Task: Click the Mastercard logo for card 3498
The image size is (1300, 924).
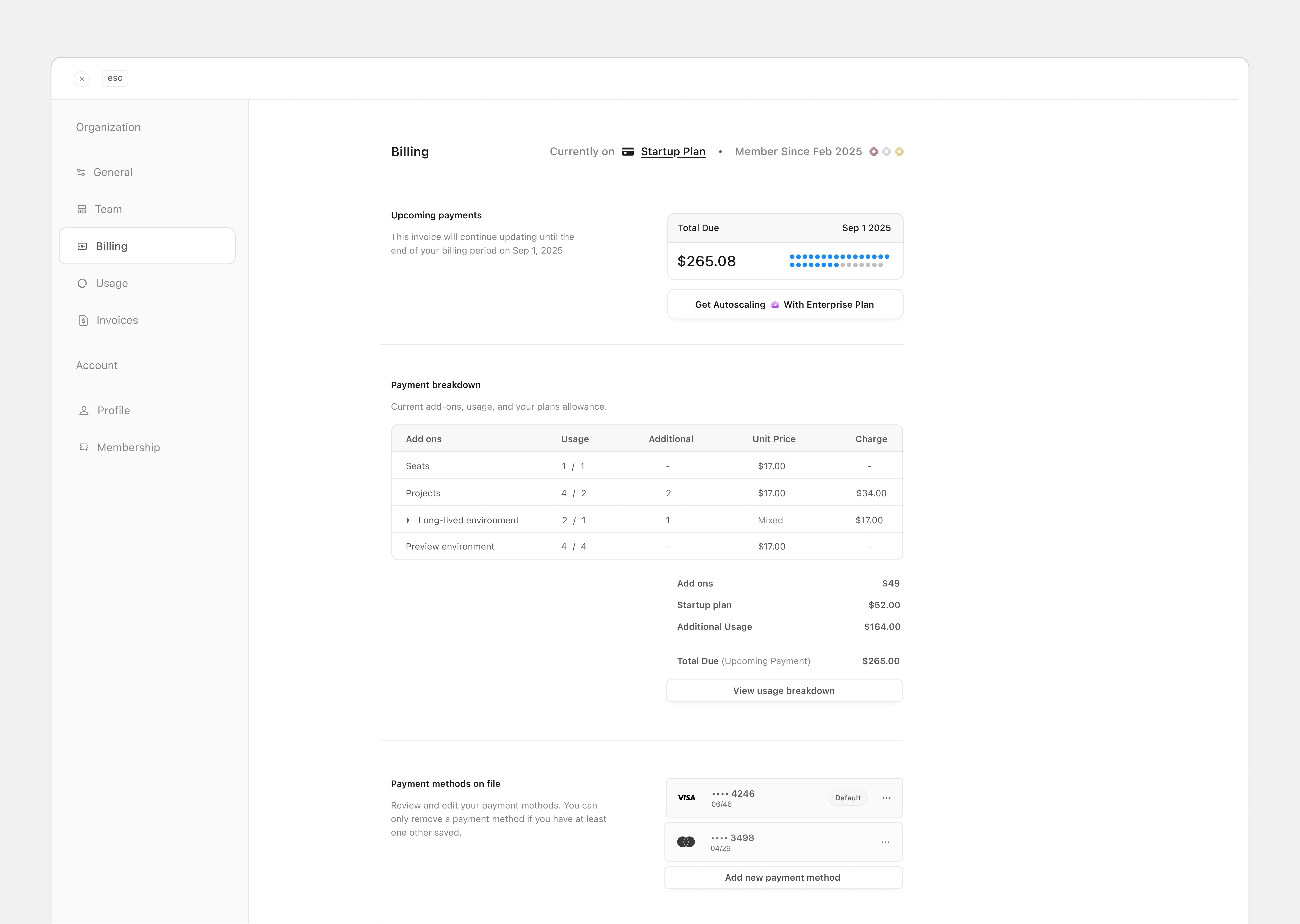Action: (x=686, y=842)
